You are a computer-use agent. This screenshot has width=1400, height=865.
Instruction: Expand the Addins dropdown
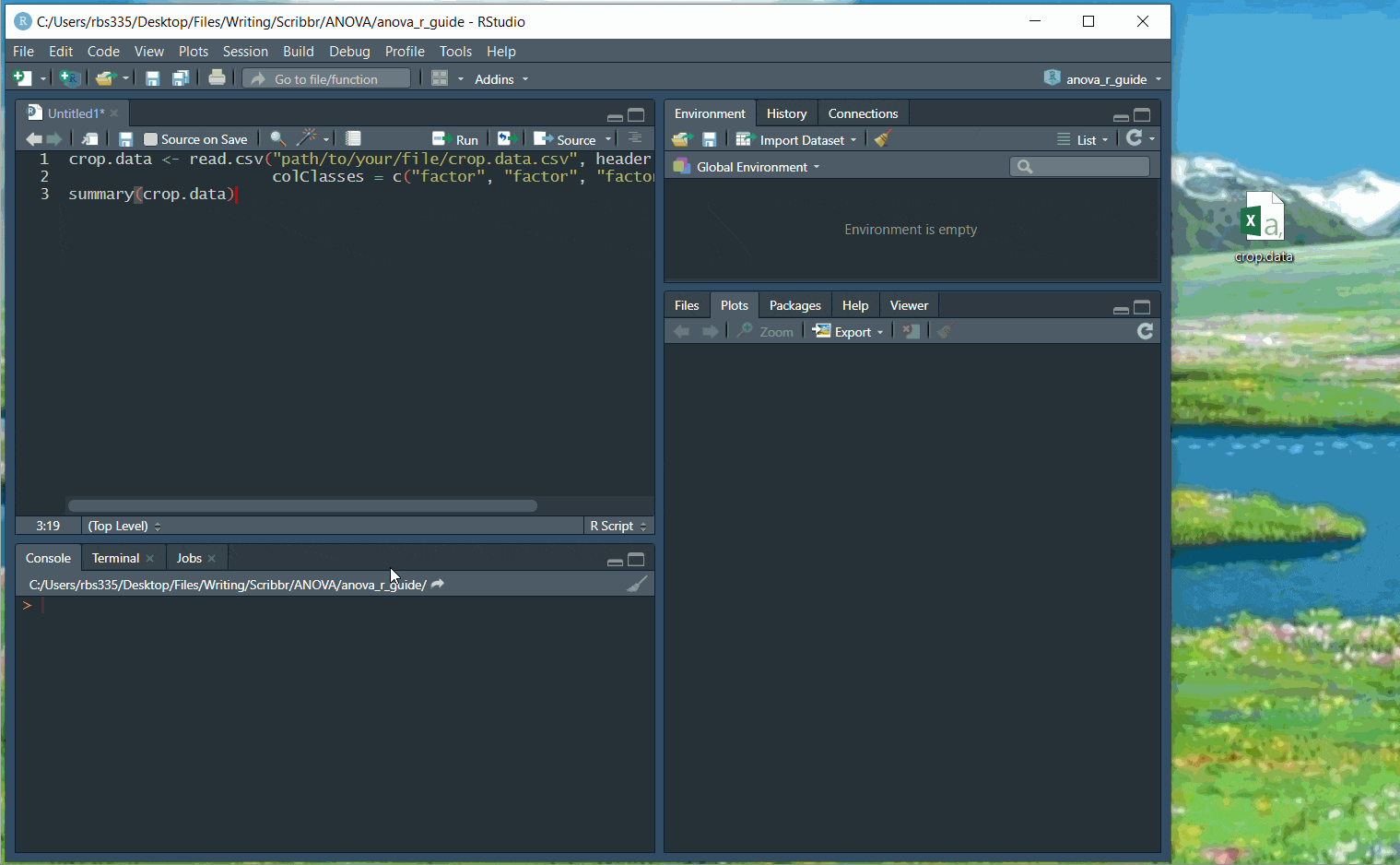[500, 79]
